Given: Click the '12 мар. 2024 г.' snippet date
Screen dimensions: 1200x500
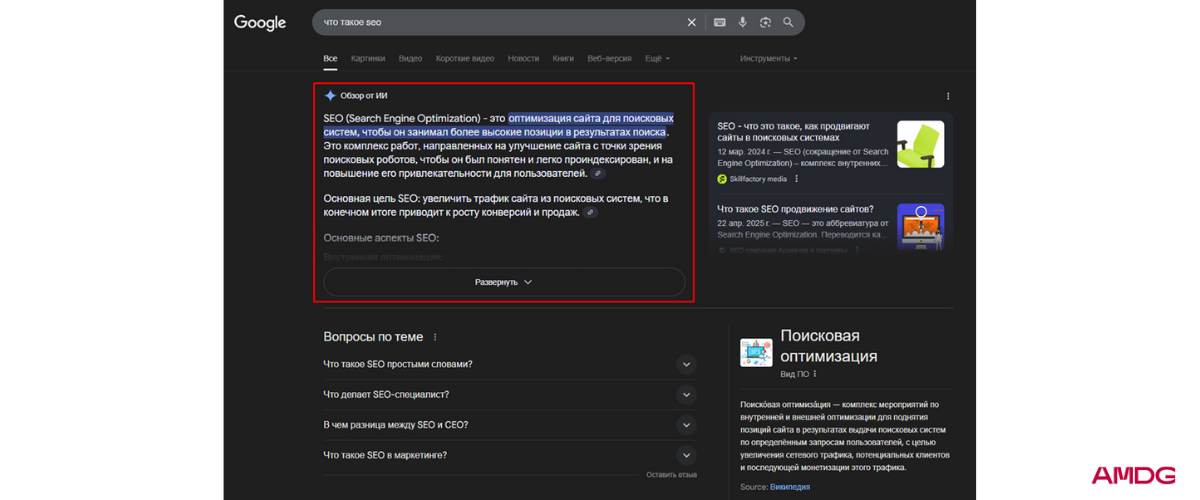Looking at the screenshot, I should pos(746,151).
